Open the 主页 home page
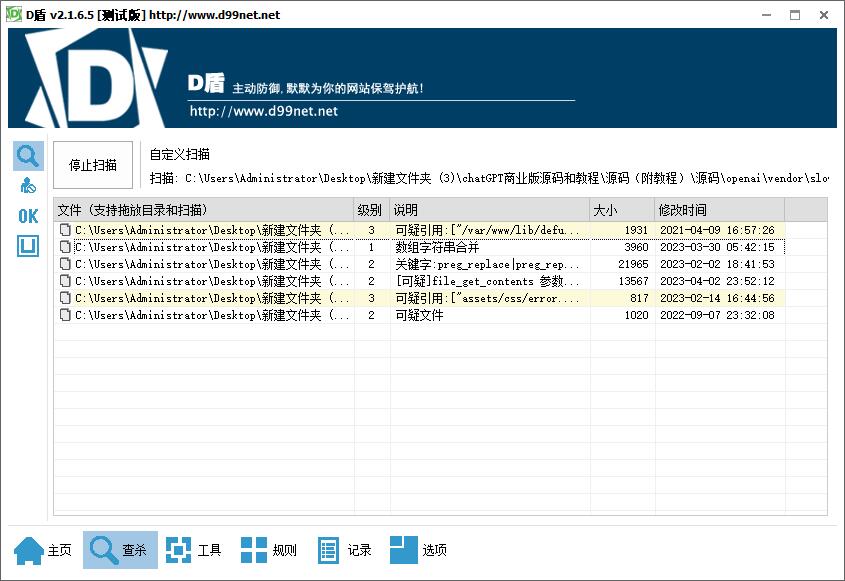Screen dimensions: 845x581 [44, 550]
